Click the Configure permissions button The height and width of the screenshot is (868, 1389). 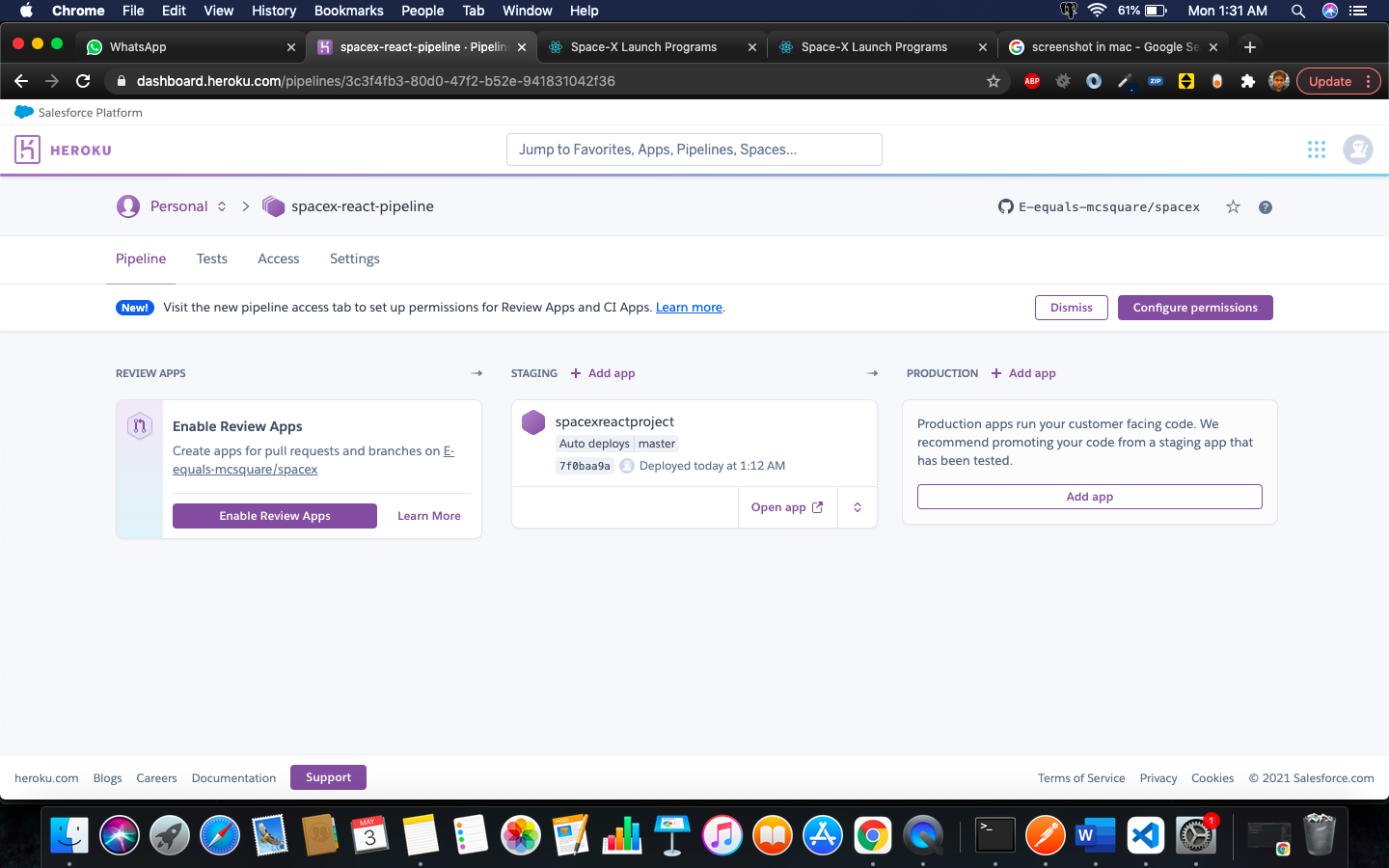pyautogui.click(x=1195, y=308)
